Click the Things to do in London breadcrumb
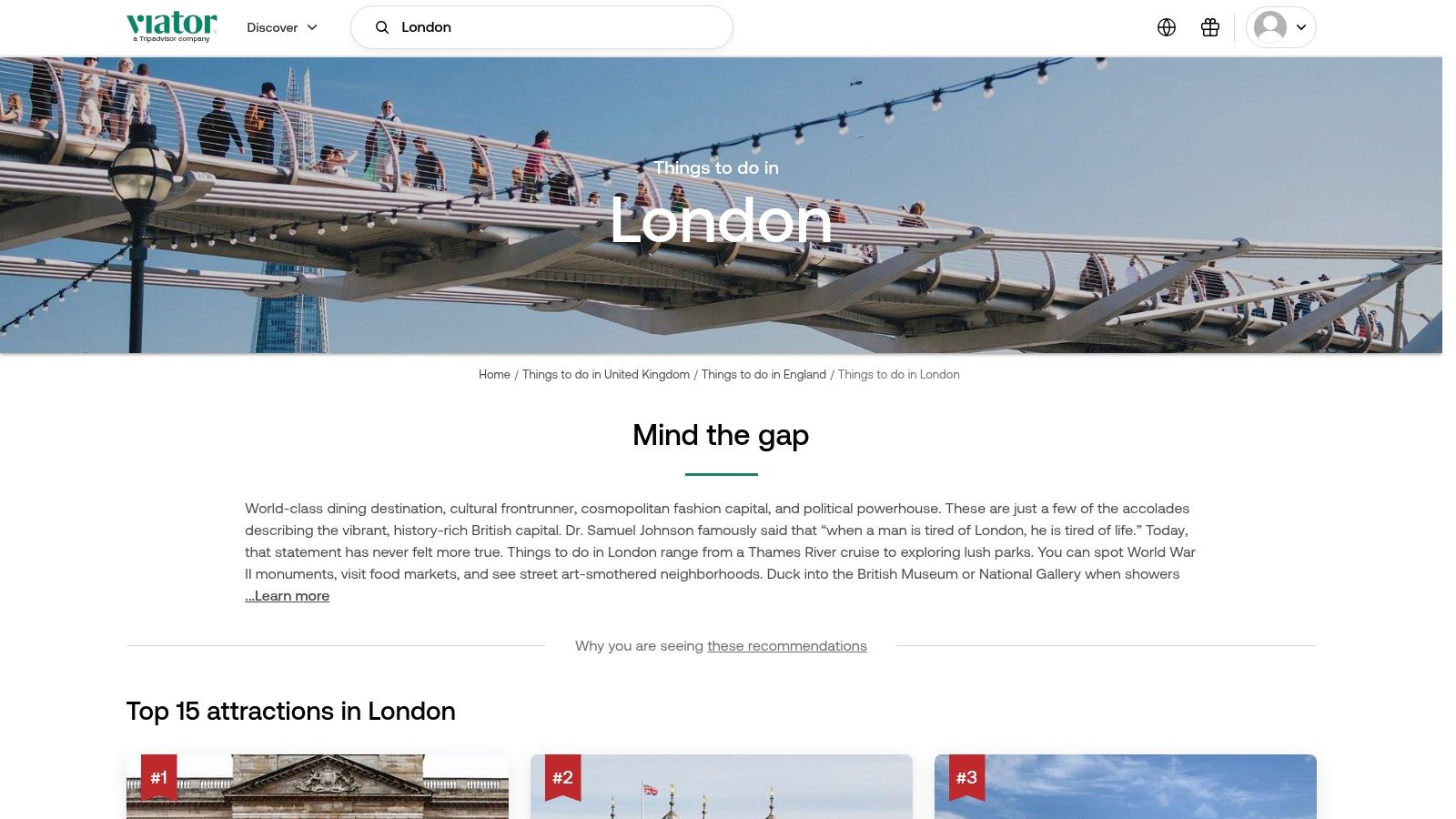The width and height of the screenshot is (1456, 819). [x=898, y=375]
